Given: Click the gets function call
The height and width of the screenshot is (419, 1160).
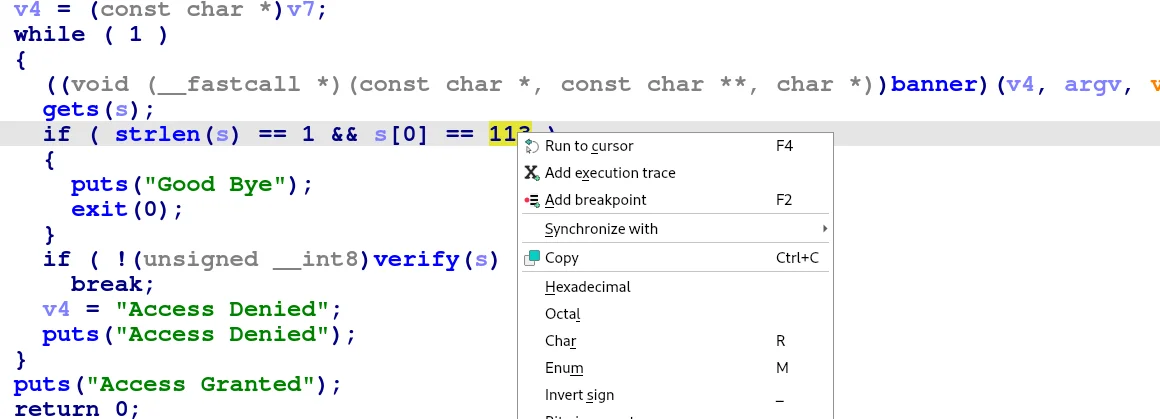Looking at the screenshot, I should click(x=71, y=109).
